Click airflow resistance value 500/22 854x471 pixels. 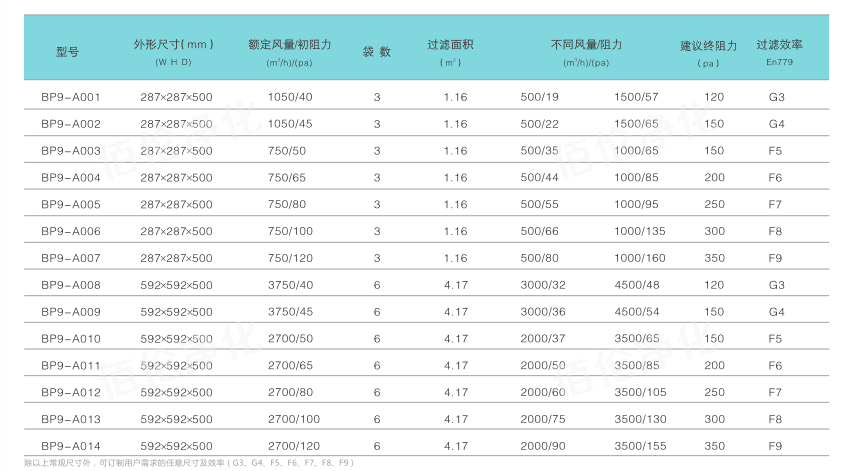[x=540, y=124]
